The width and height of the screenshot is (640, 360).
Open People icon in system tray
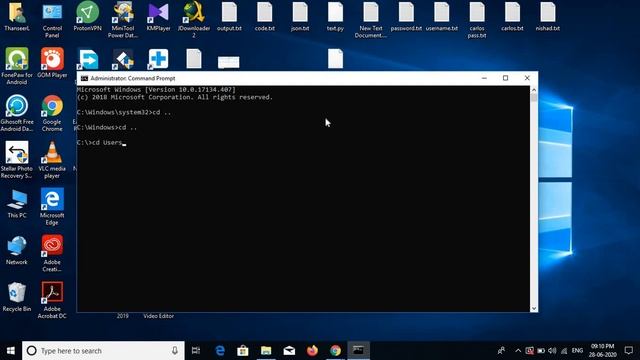tap(501, 351)
